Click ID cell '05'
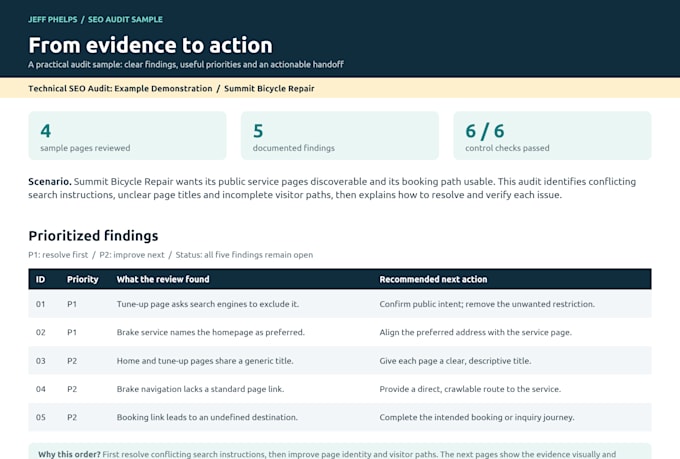Image resolution: width=680 pixels, height=459 pixels. (40, 417)
